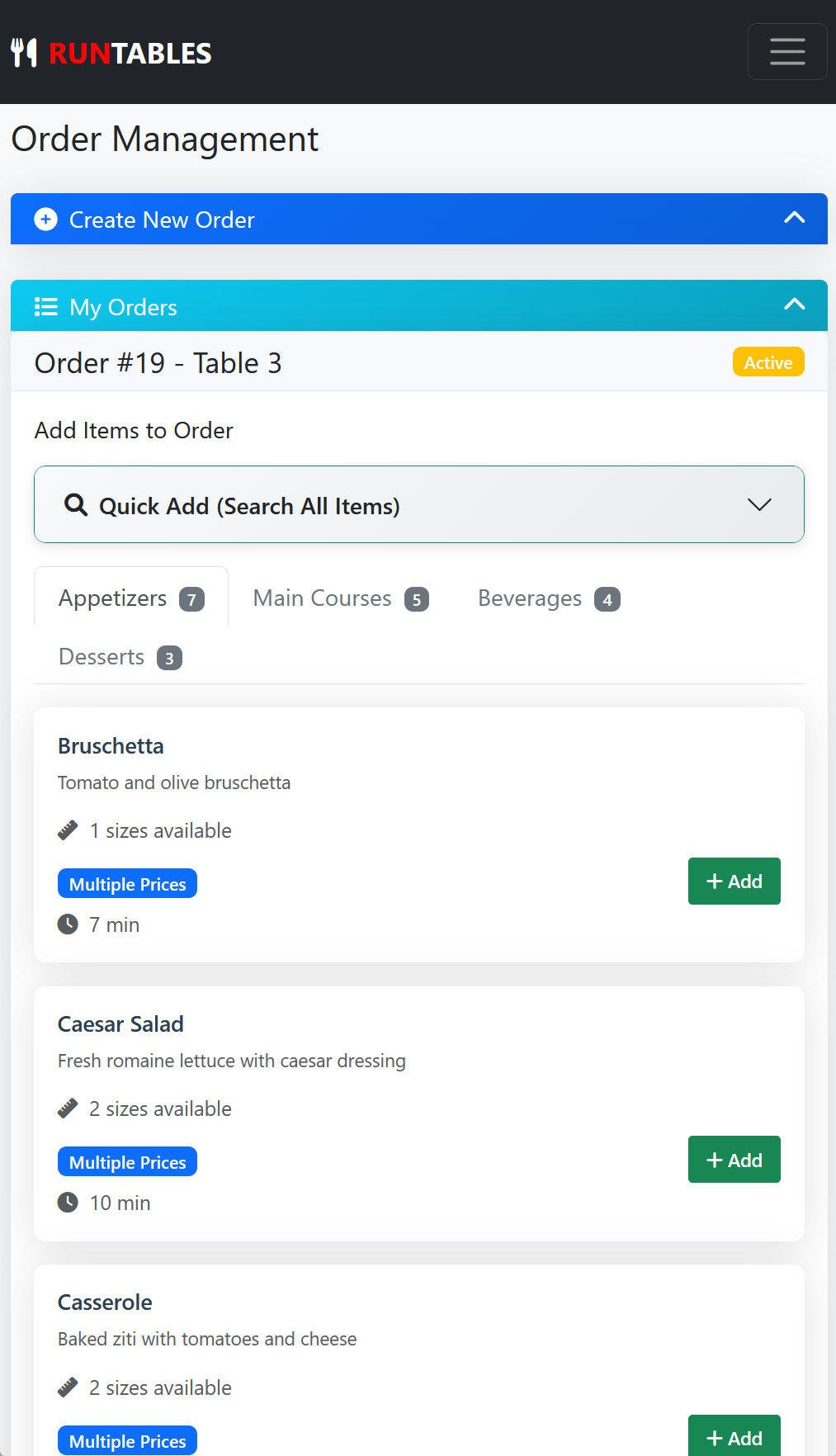Collapse the My Orders panel chevron
Image resolution: width=836 pixels, height=1456 pixels.
tap(794, 305)
